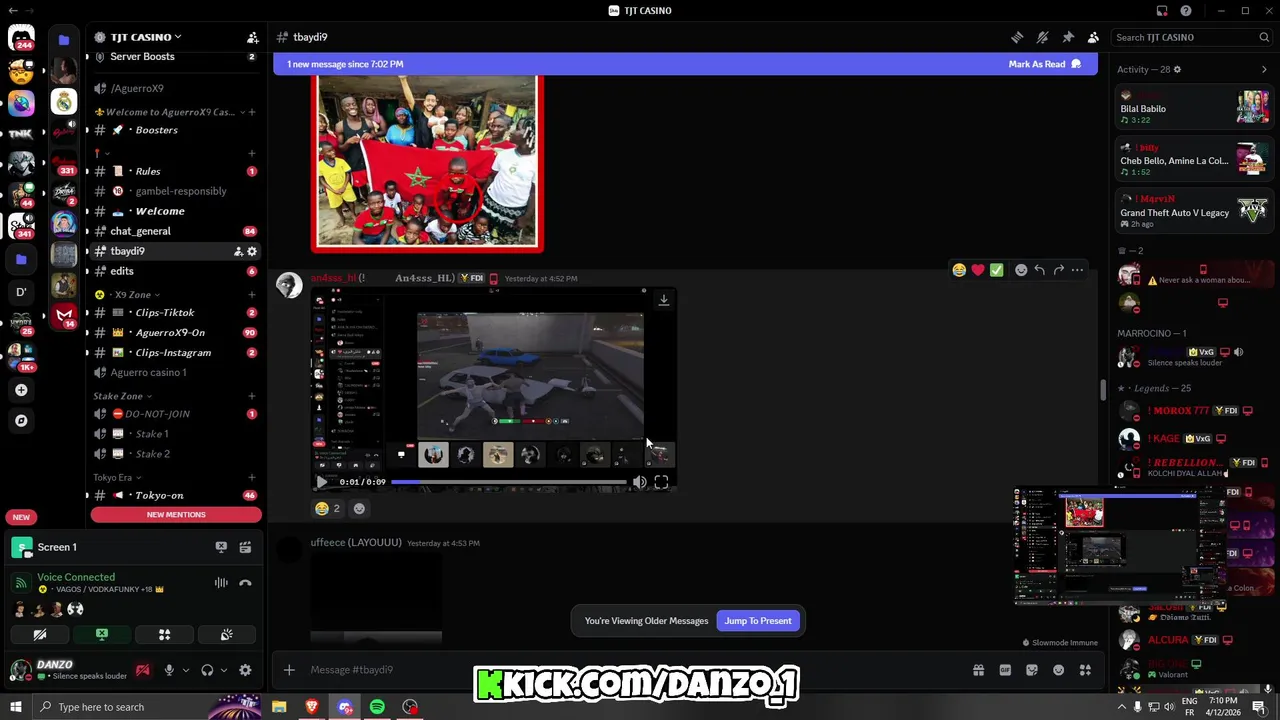
Task: Toggle the laughing reaction with count 2
Action: tap(328, 508)
